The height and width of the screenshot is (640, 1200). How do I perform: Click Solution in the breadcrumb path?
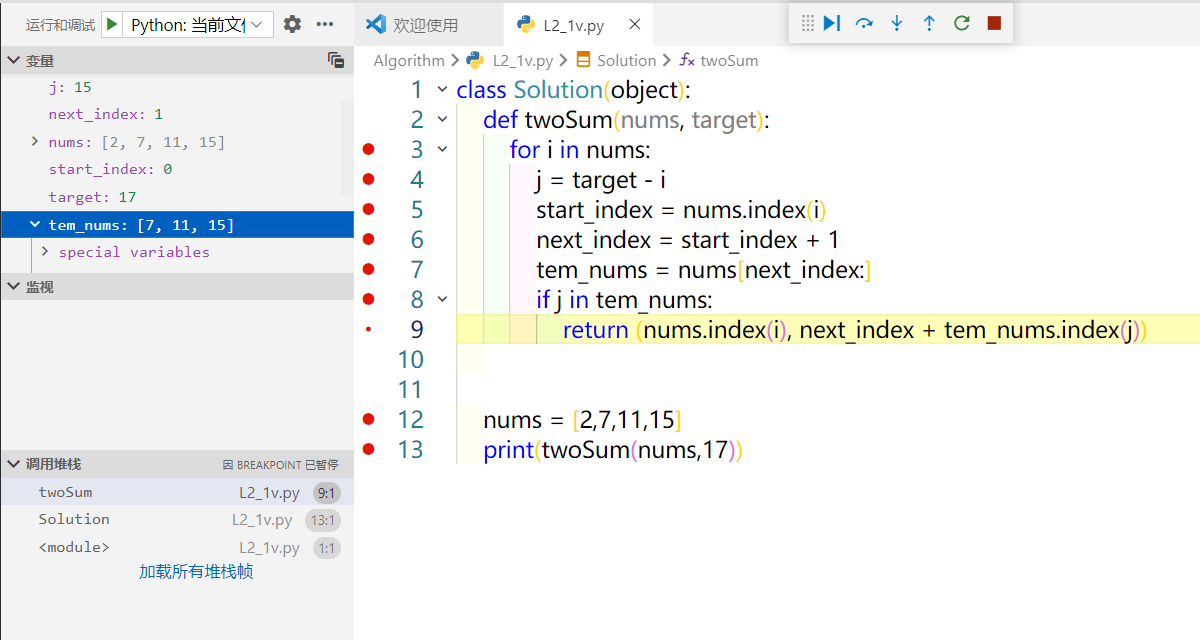[627, 60]
